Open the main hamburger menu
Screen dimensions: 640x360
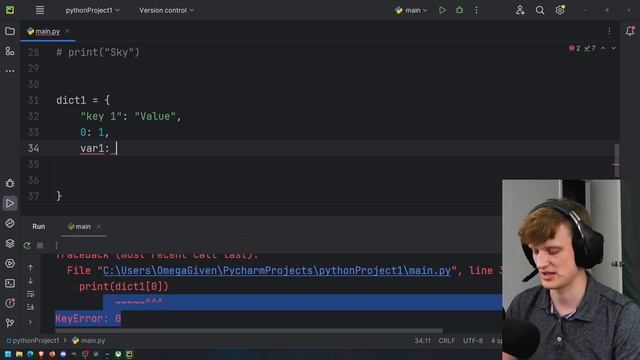[40, 10]
